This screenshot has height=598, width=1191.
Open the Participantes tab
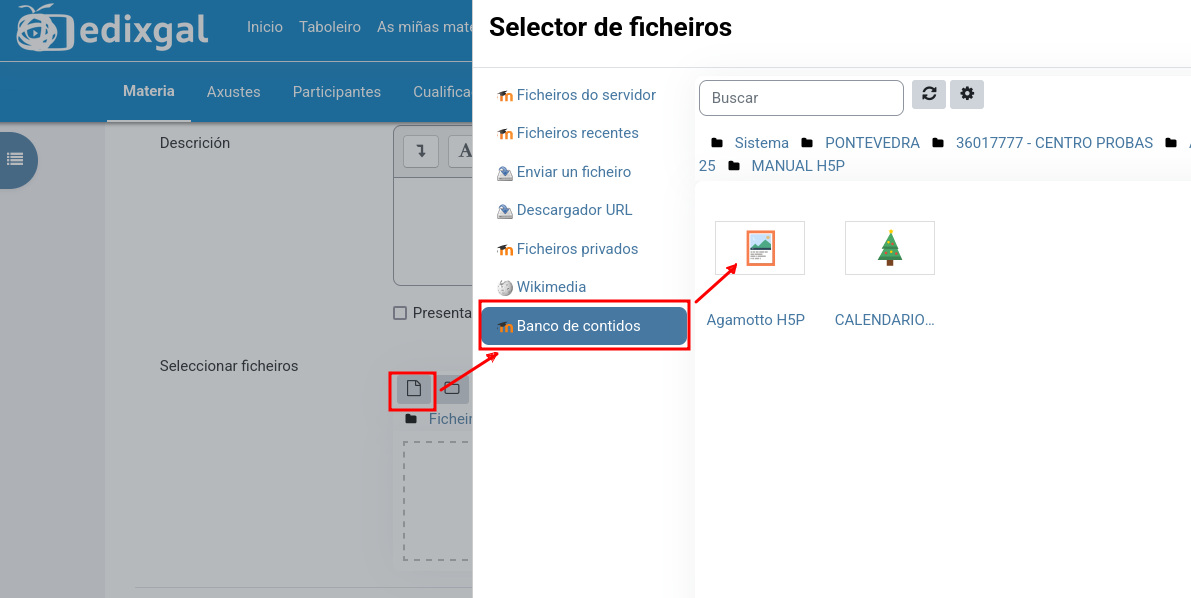[x=336, y=92]
